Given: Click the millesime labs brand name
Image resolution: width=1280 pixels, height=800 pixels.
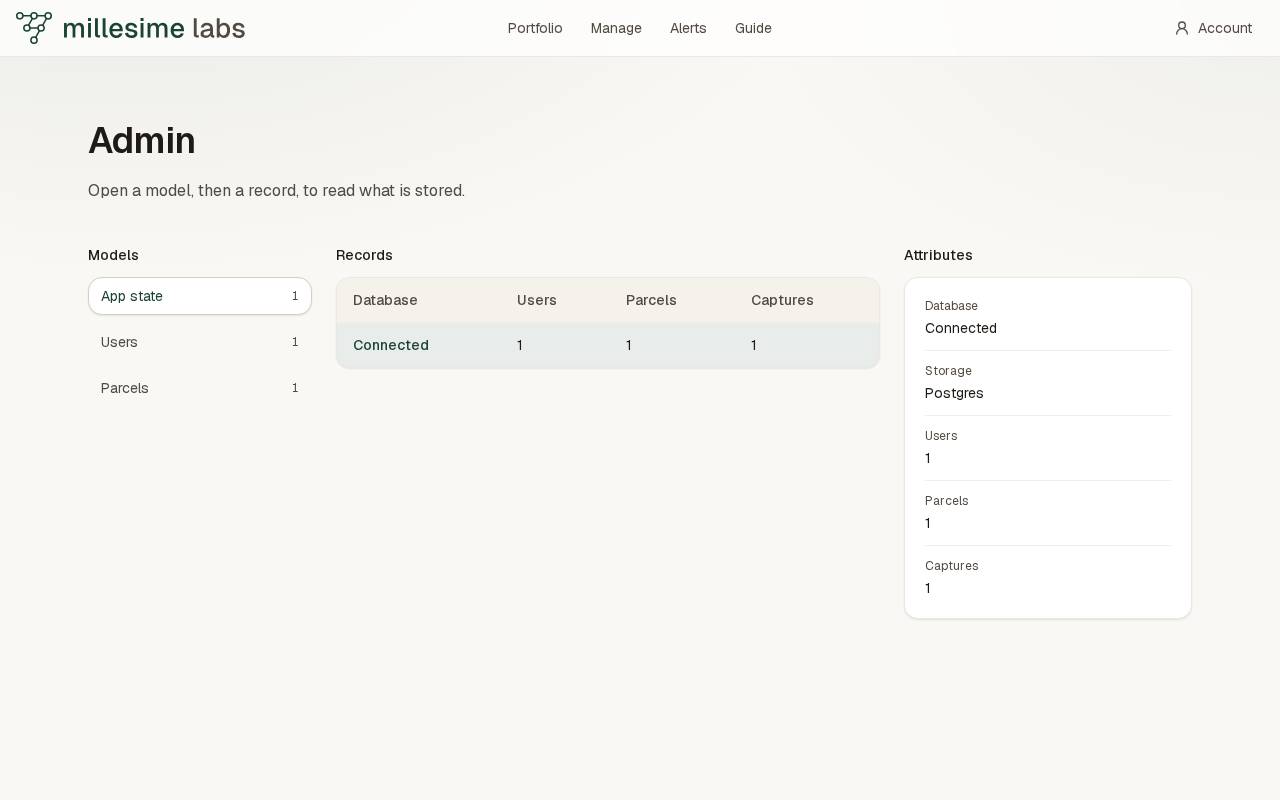Looking at the screenshot, I should point(154,28).
